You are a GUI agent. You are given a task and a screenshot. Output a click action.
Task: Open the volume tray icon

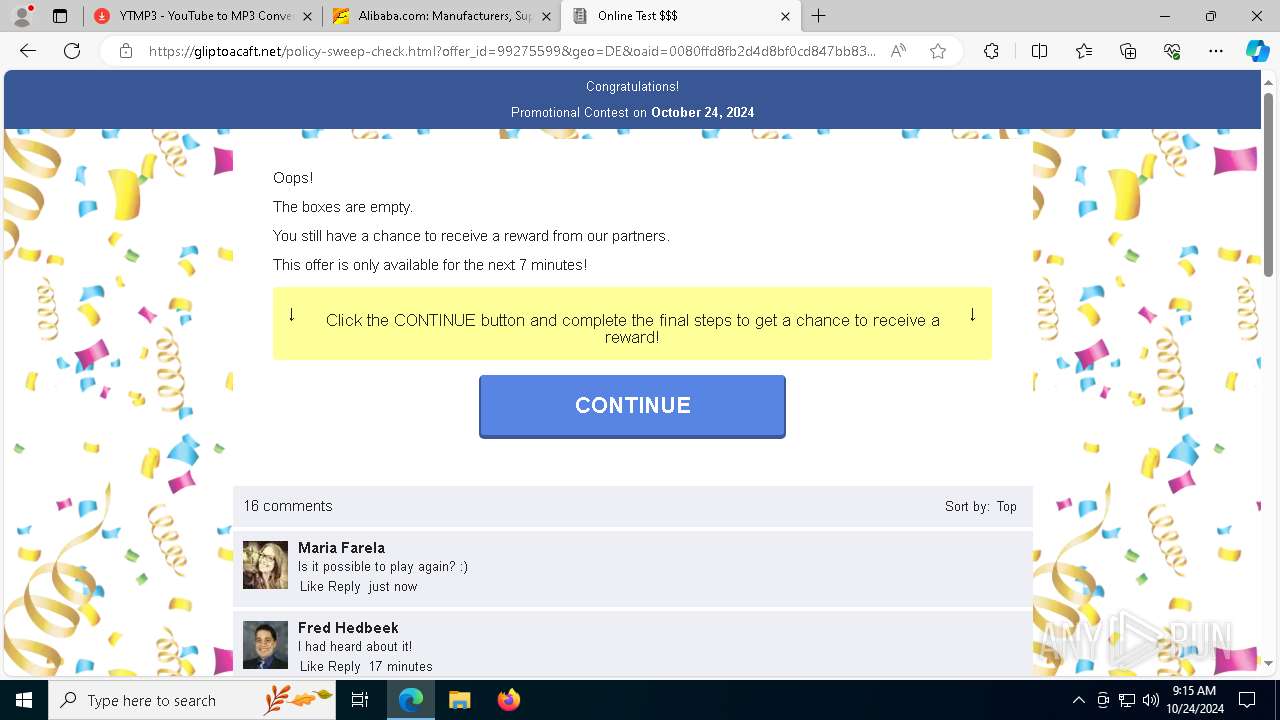[x=1151, y=700]
